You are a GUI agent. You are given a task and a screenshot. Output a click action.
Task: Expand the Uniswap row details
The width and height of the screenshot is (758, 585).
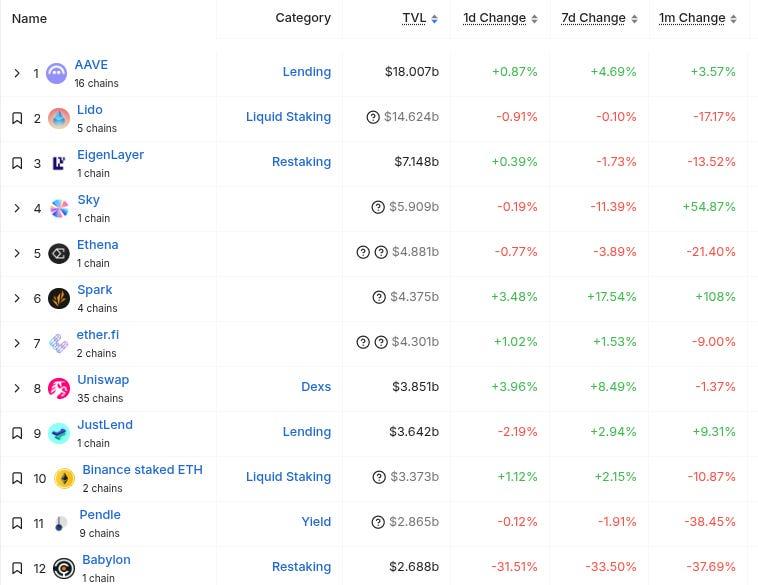point(17,388)
